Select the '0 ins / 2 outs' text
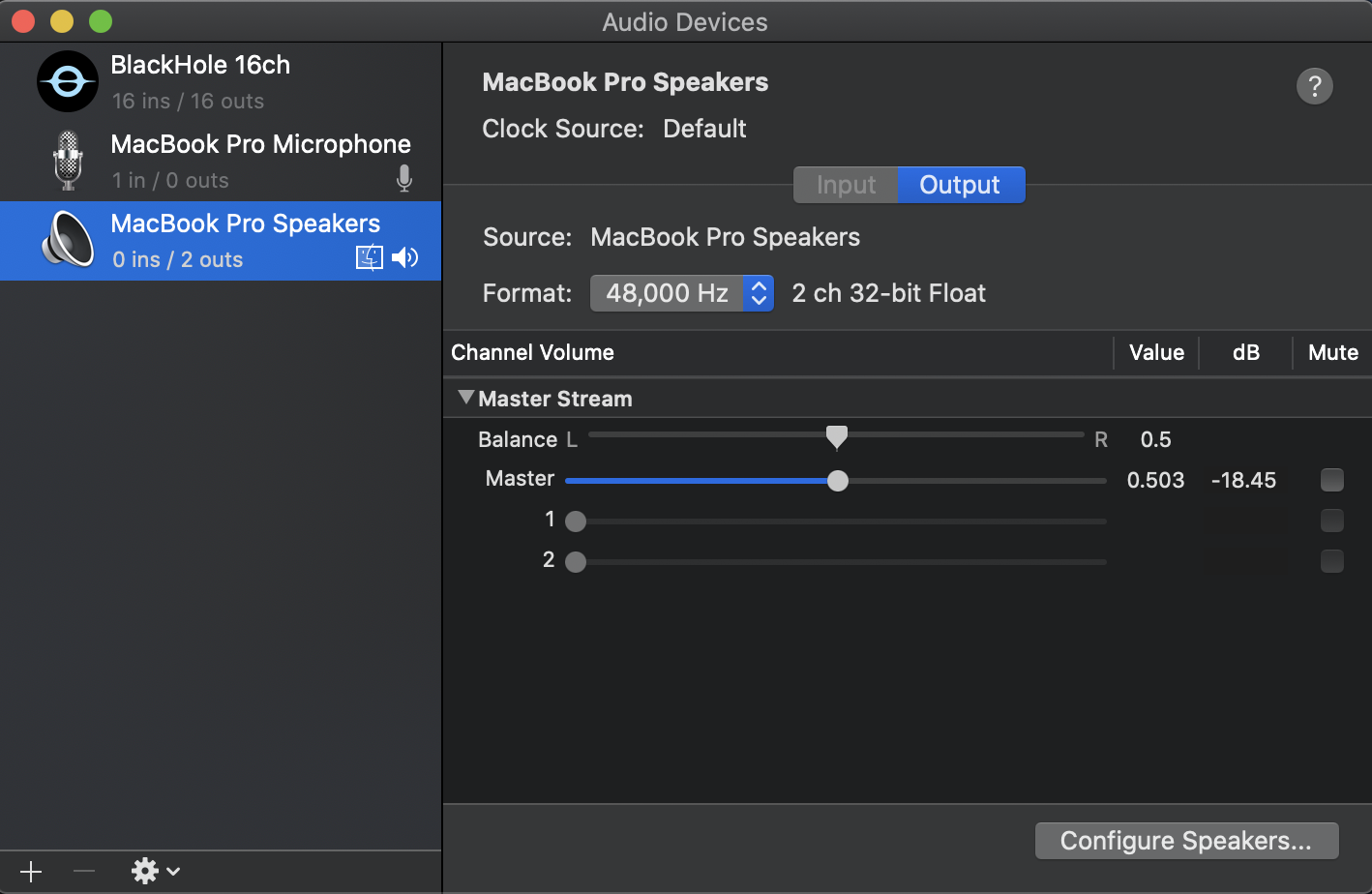The height and width of the screenshot is (894, 1372). 177,259
